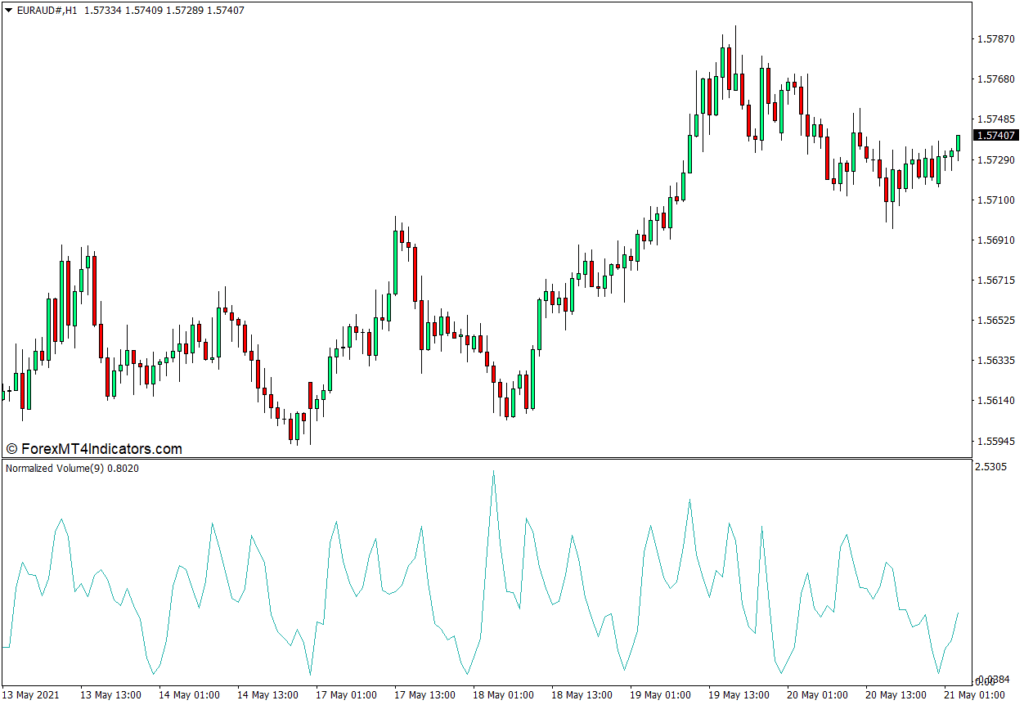Open the ForexMT4Indicators.com watermark link
1024x705 pixels.
[x=94, y=450]
